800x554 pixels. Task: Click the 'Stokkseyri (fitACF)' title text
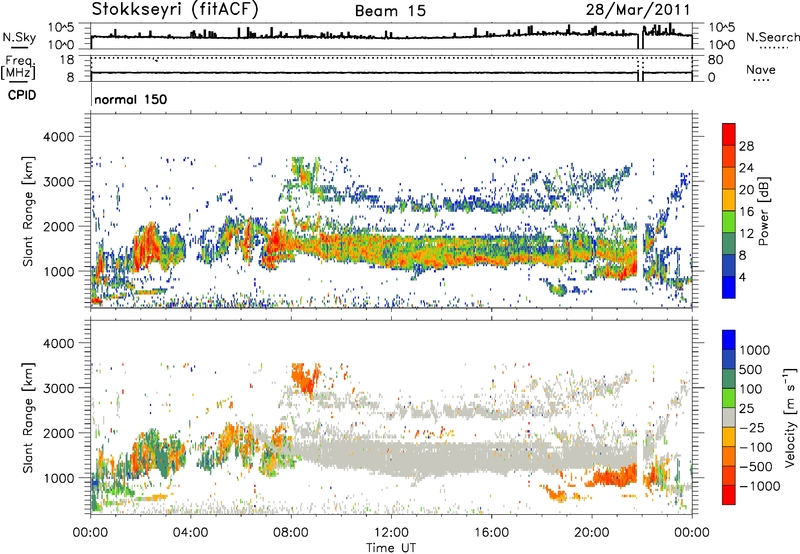click(175, 10)
